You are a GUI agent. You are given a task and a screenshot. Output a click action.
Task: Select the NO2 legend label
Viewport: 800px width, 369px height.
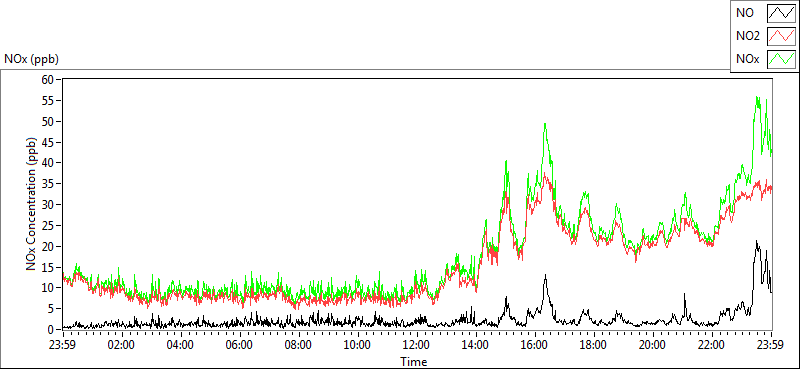pos(747,36)
